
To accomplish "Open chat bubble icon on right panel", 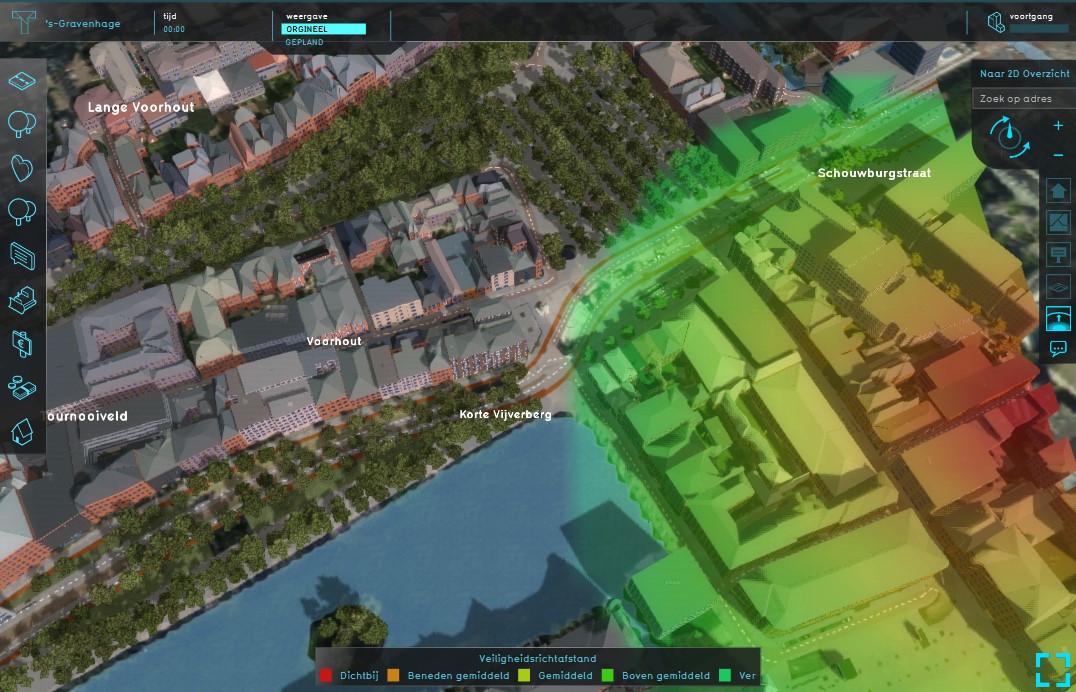I will [x=1058, y=349].
